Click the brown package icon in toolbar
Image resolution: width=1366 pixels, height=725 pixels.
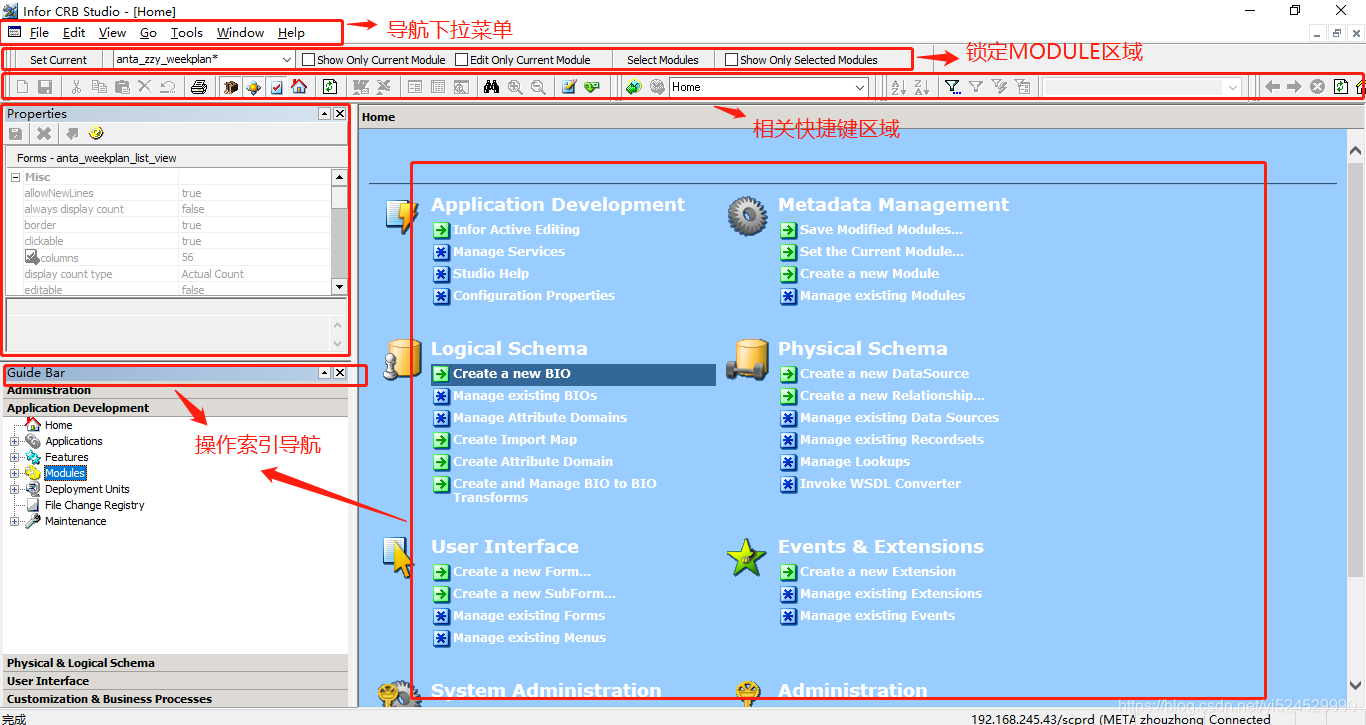coord(230,87)
